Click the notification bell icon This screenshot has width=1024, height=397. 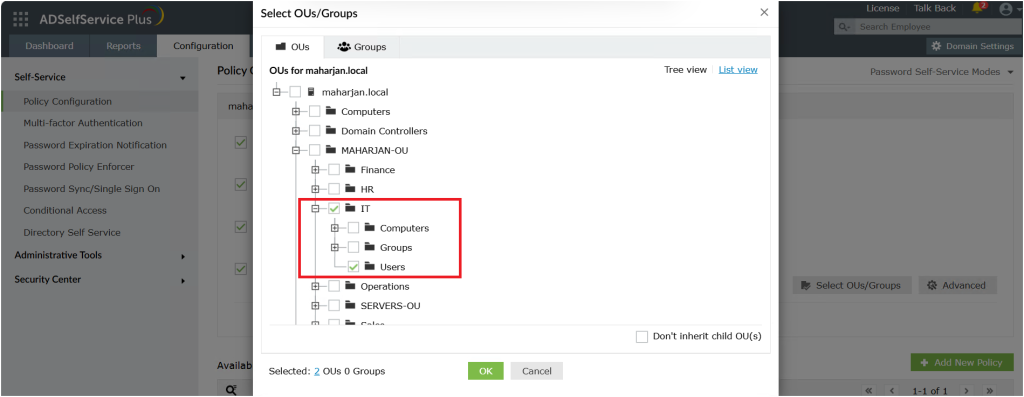tap(978, 8)
